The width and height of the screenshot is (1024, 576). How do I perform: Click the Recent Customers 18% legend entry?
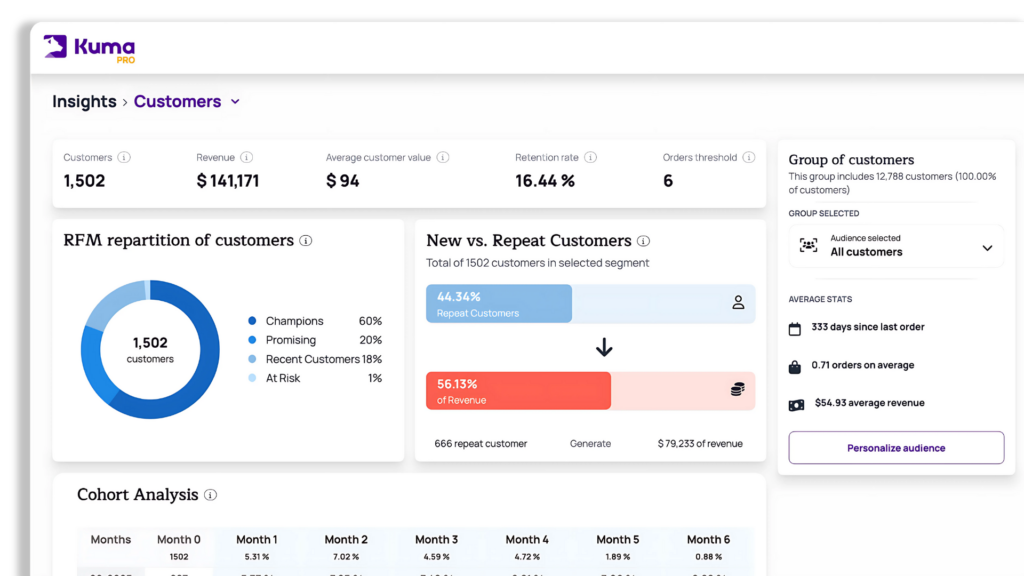(x=315, y=359)
